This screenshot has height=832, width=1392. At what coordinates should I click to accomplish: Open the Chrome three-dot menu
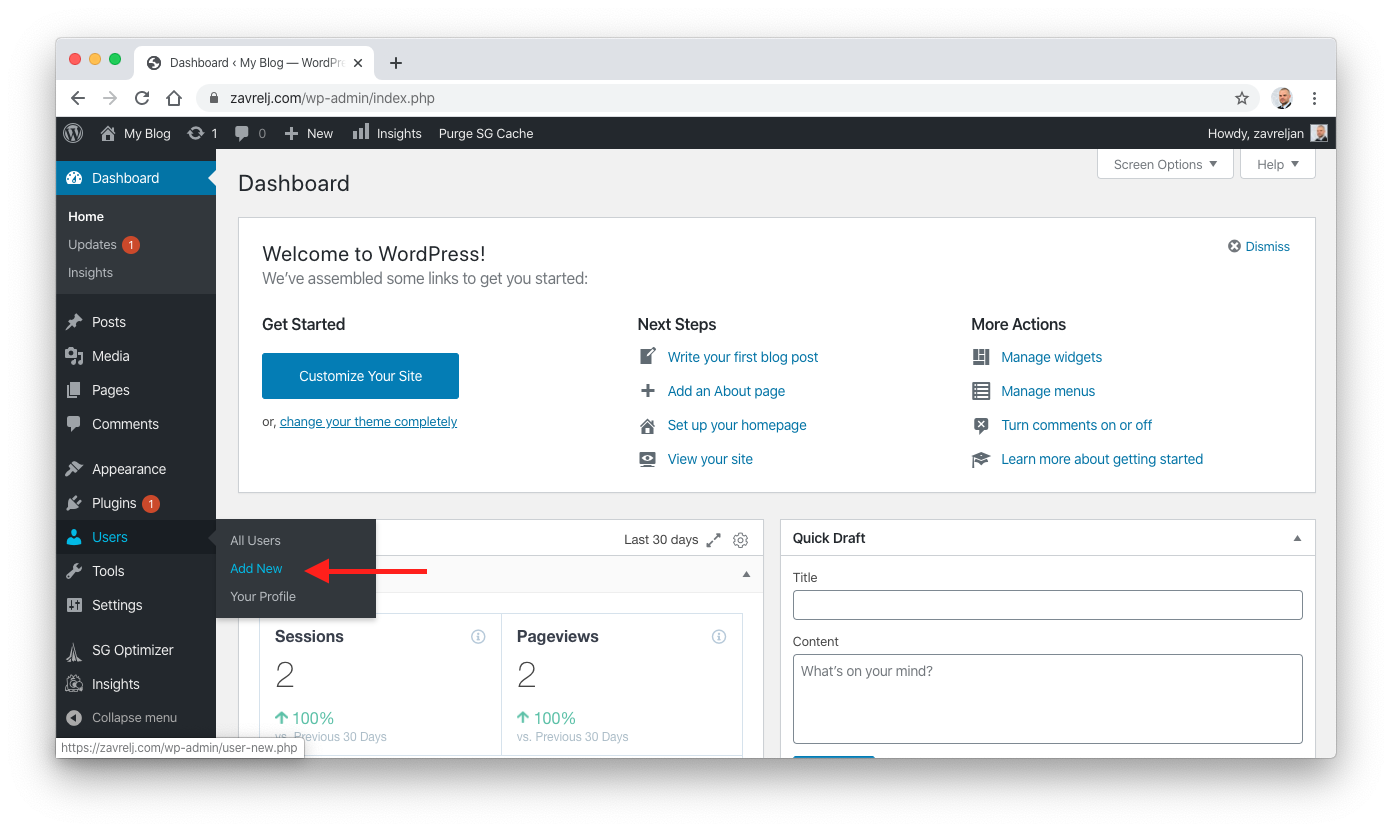pyautogui.click(x=1314, y=98)
